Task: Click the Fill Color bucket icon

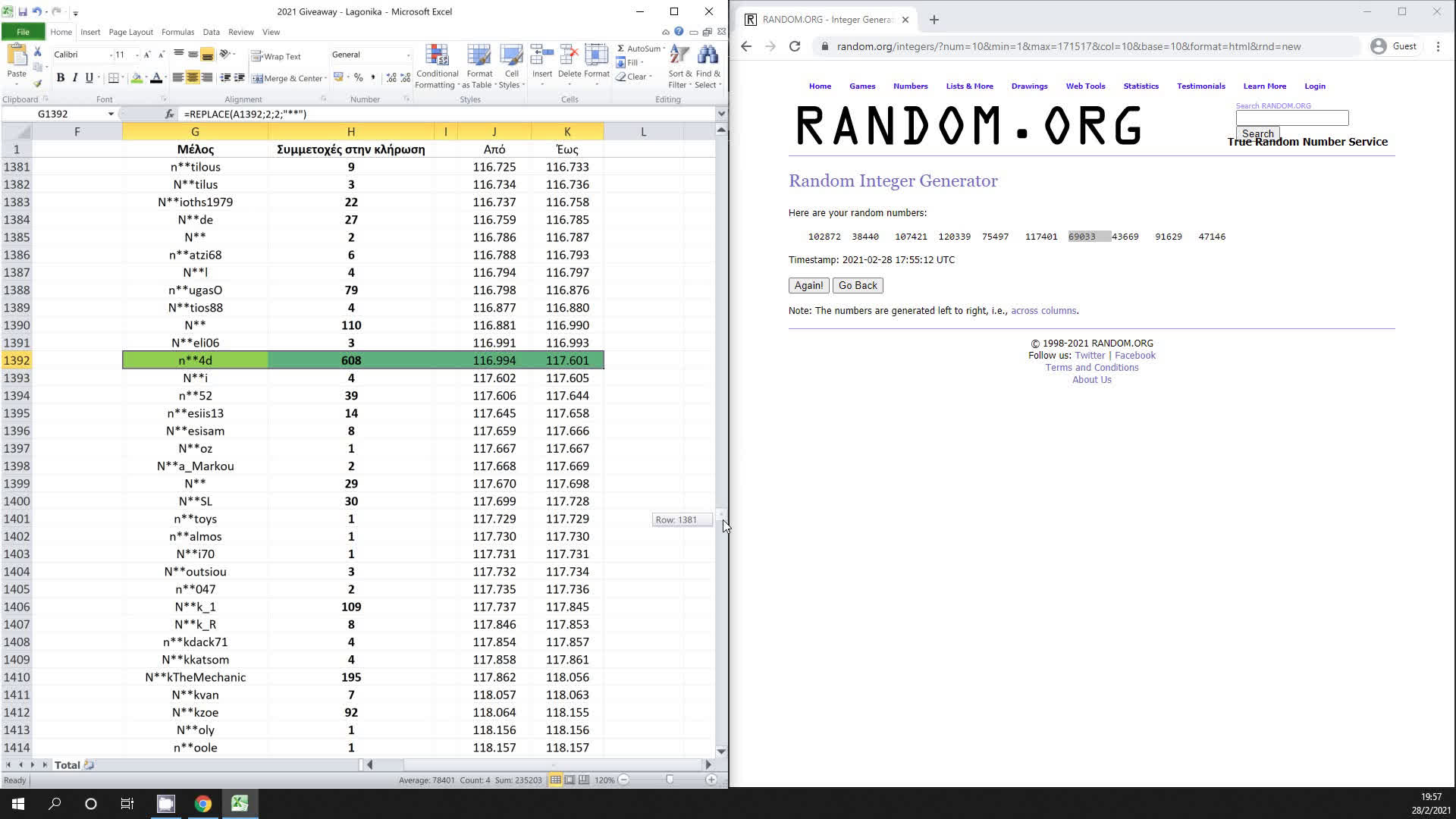Action: click(136, 78)
